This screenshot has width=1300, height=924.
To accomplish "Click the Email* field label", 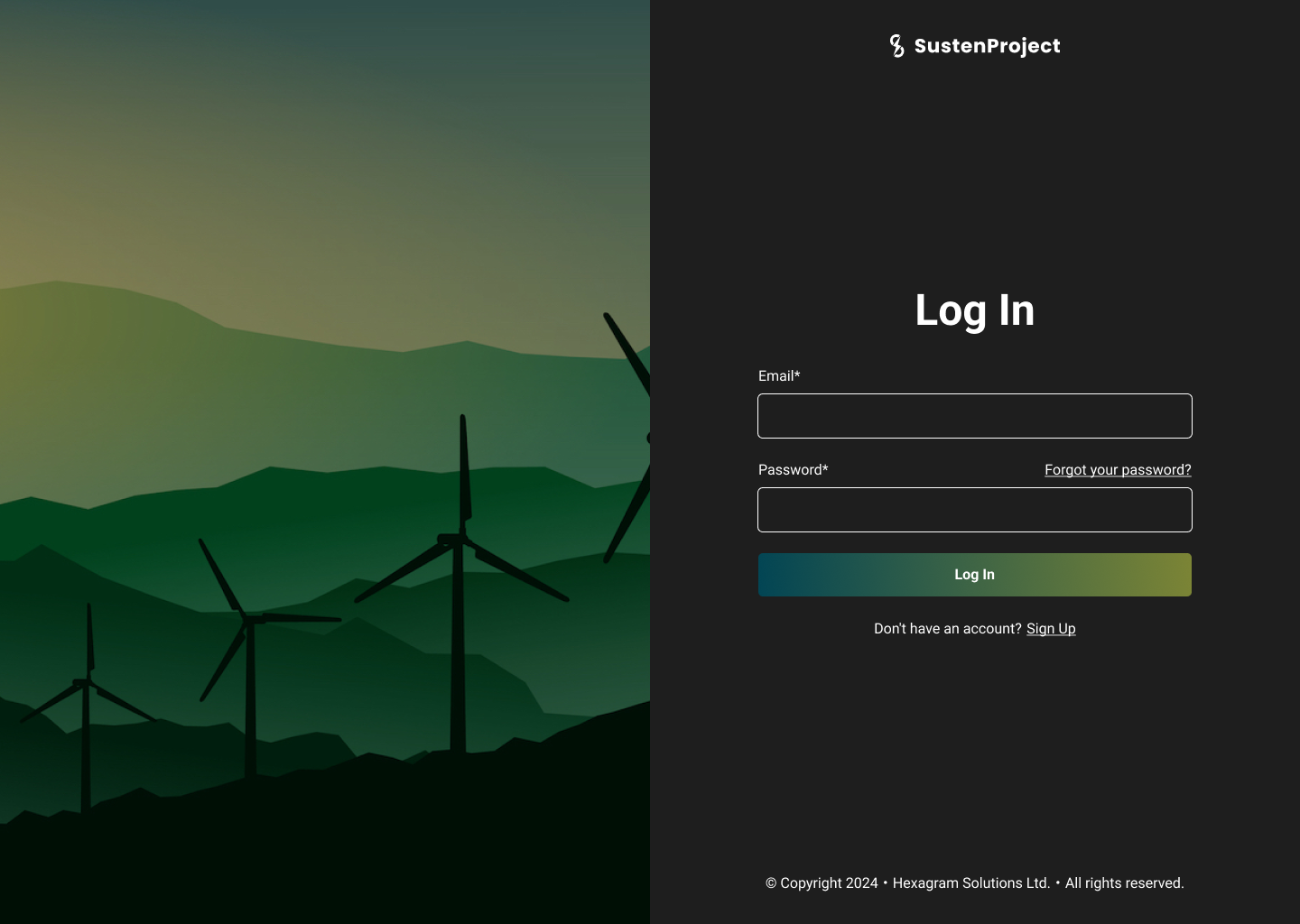I will pyautogui.click(x=778, y=376).
